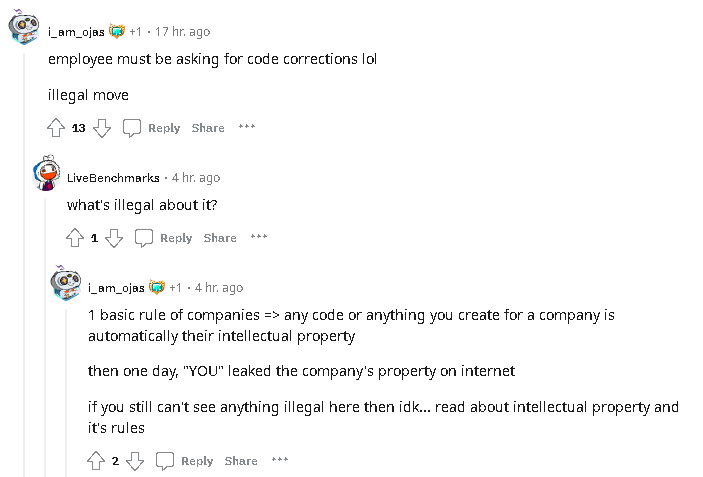Open more options on the top comment
The width and height of the screenshot is (703, 477).
coord(247,127)
